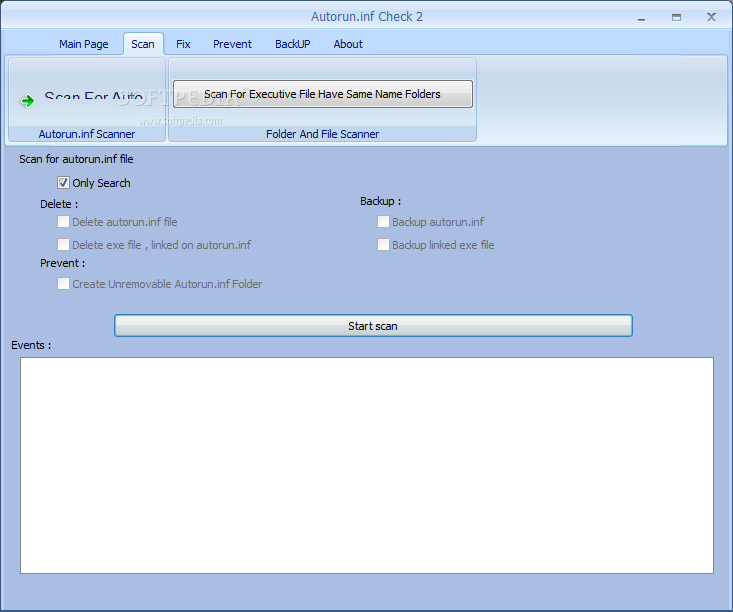Click Scan For Executive File Have Same Name Folders
The image size is (733, 612).
[x=323, y=94]
